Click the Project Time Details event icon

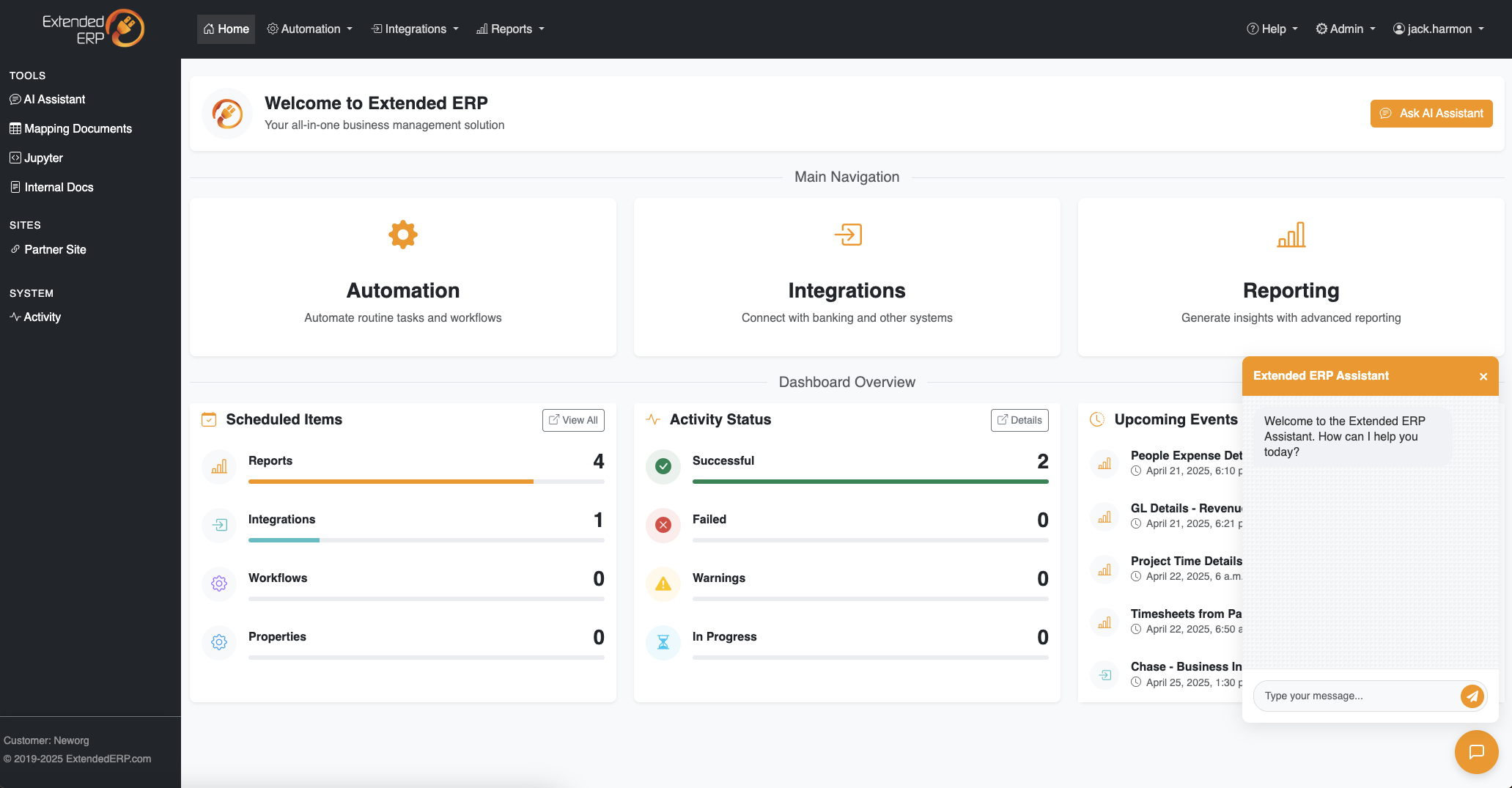point(1105,570)
